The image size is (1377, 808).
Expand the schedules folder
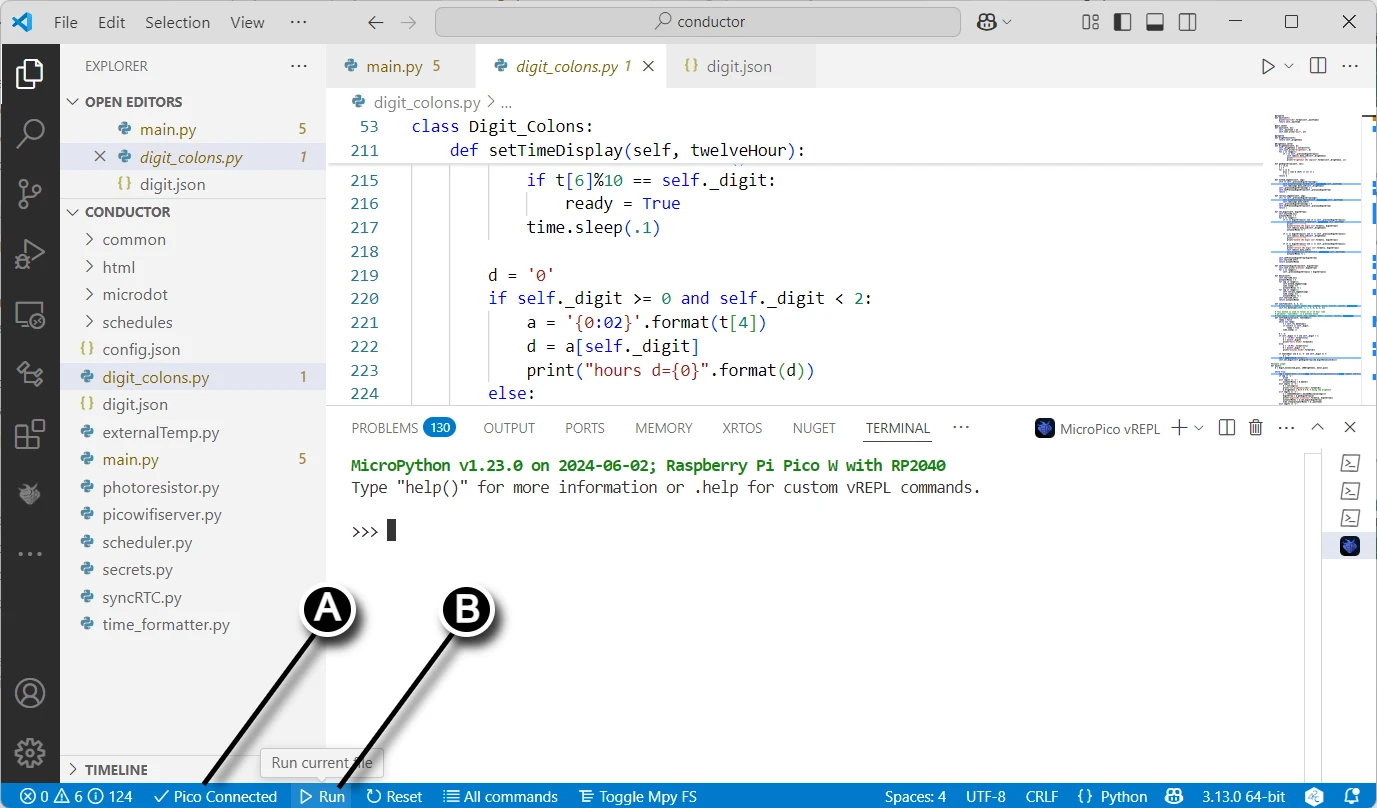click(x=137, y=322)
